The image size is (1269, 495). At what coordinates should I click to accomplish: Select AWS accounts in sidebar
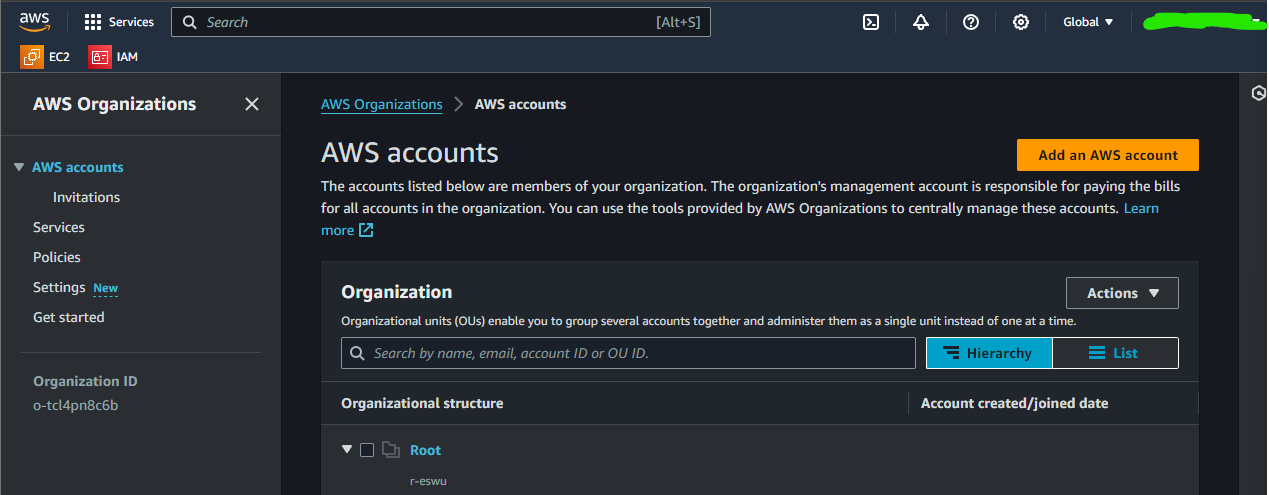pyautogui.click(x=78, y=167)
